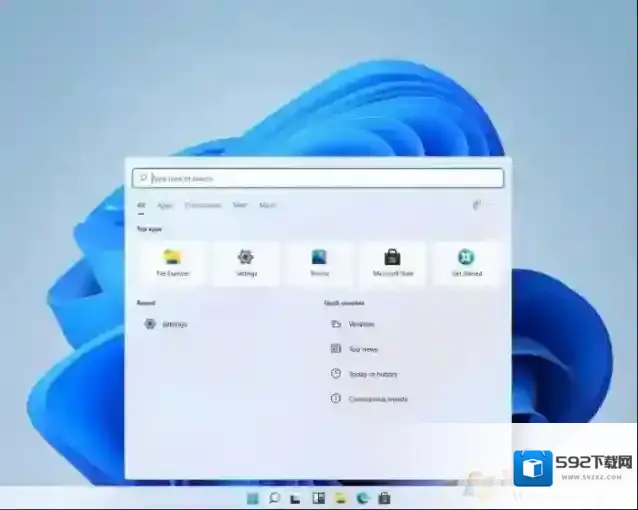
Task: Expand the More filter dropdown
Action: tap(268, 205)
